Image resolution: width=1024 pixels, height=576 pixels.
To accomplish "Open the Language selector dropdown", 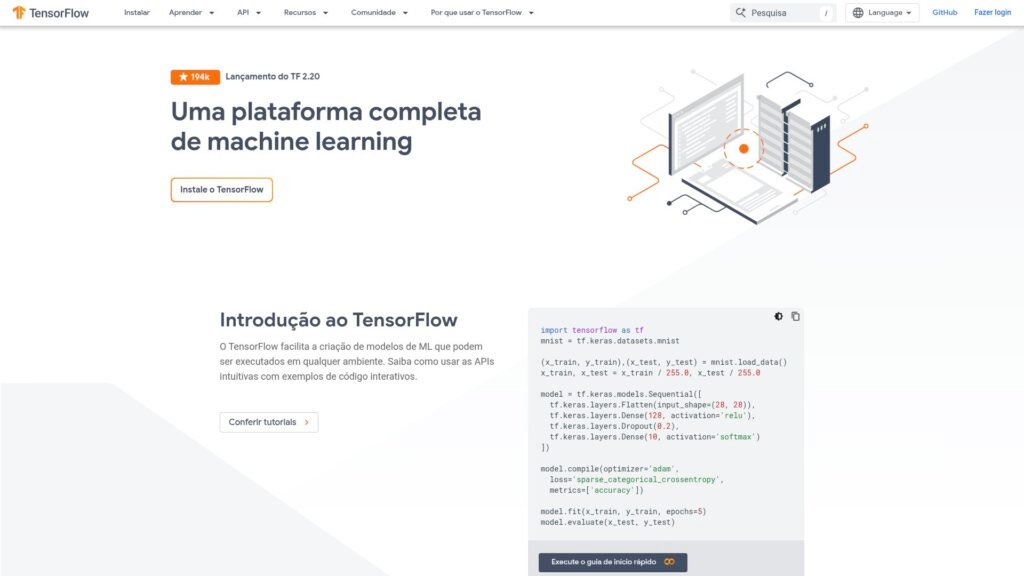I will pyautogui.click(x=882, y=13).
